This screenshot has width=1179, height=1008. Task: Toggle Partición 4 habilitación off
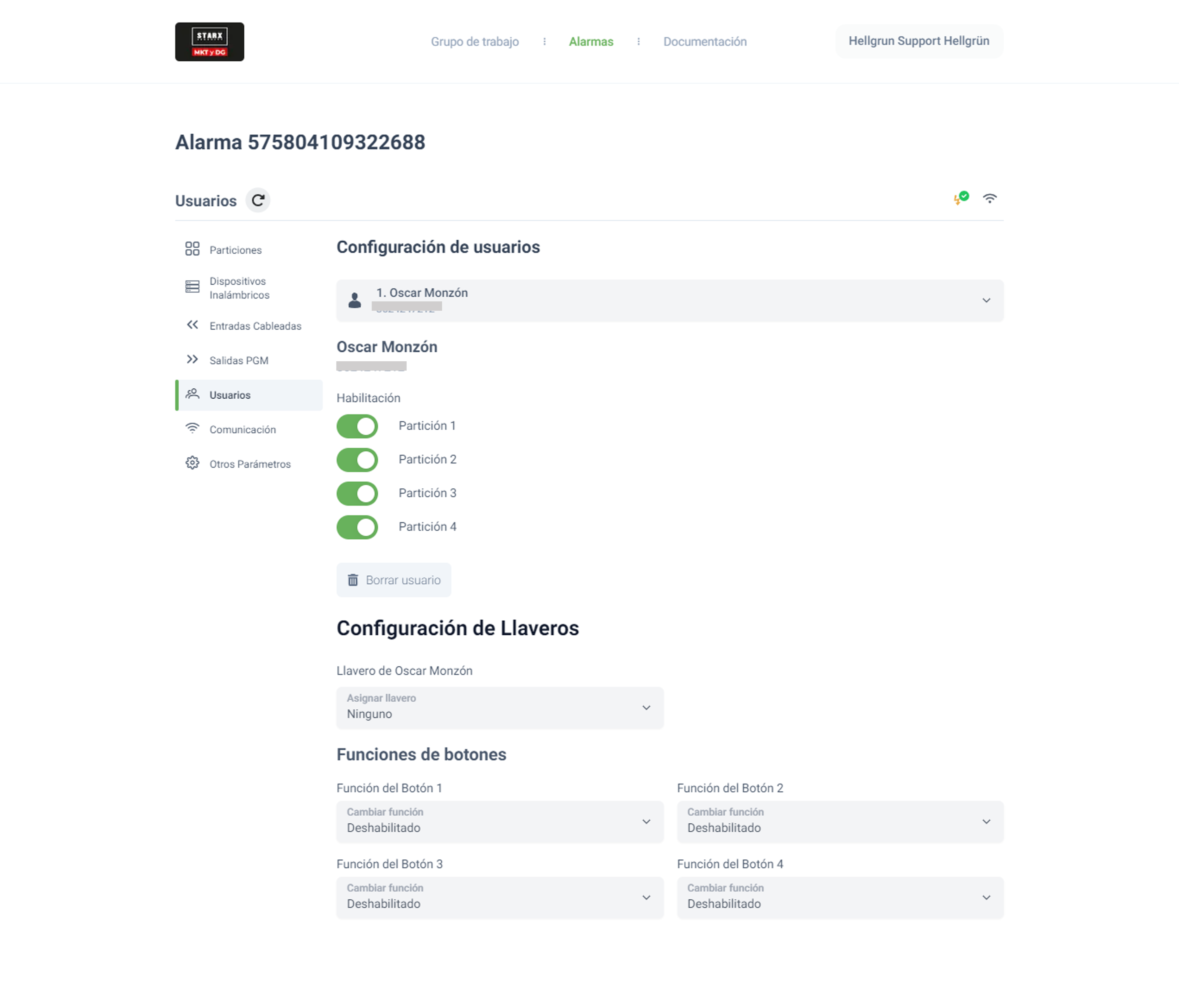click(x=357, y=527)
